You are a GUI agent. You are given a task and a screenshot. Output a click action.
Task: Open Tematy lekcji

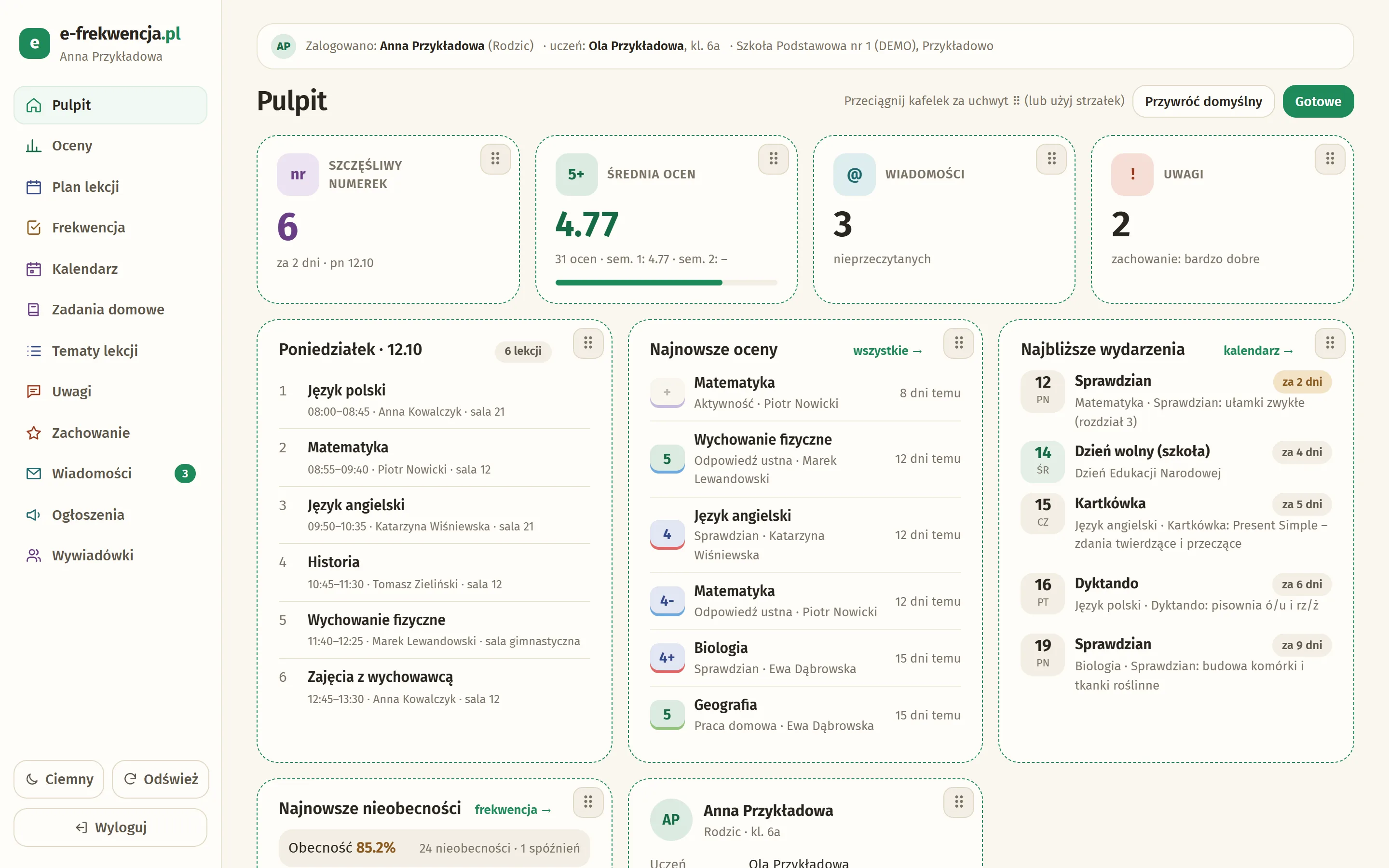tap(110, 351)
